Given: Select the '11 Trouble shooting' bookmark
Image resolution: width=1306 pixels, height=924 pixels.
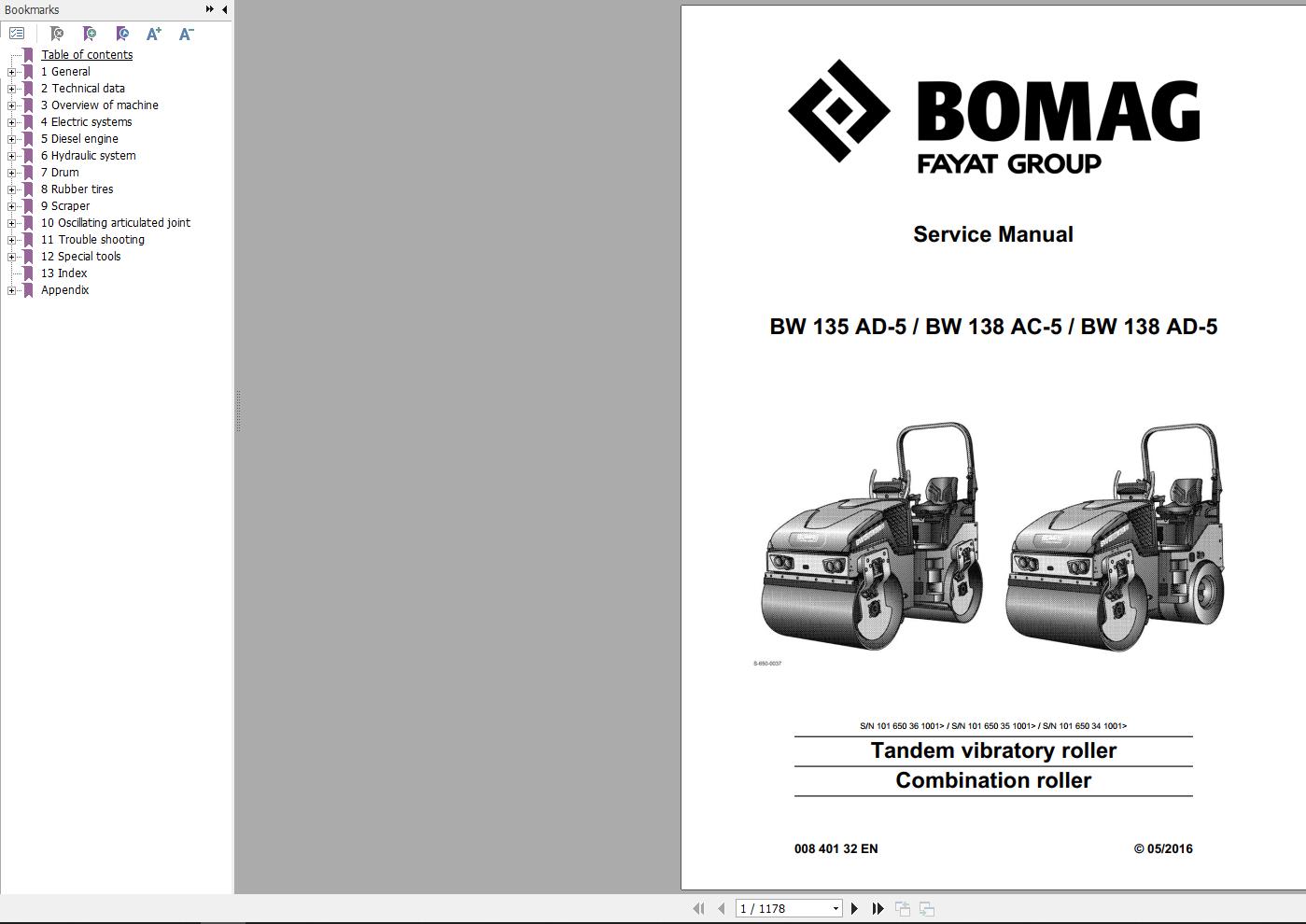Looking at the screenshot, I should click(x=92, y=240).
